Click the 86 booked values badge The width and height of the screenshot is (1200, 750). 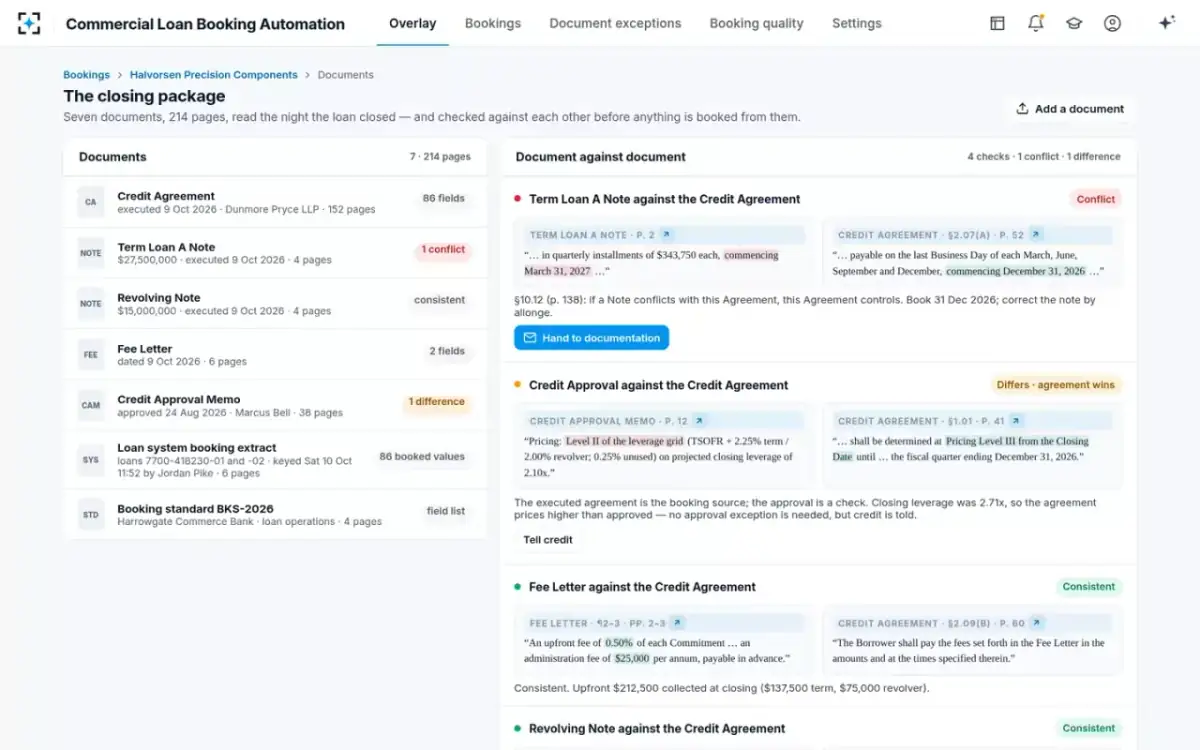422,456
